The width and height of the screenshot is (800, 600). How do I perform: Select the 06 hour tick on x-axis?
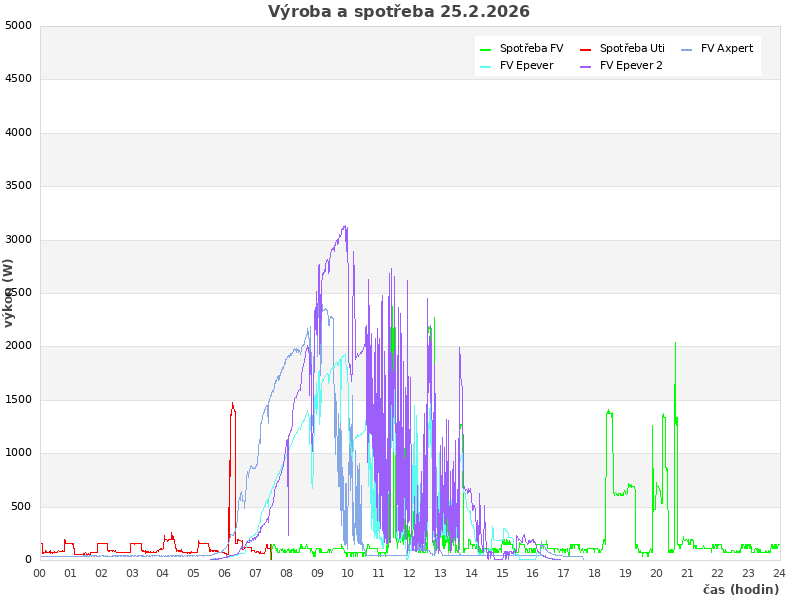click(225, 573)
